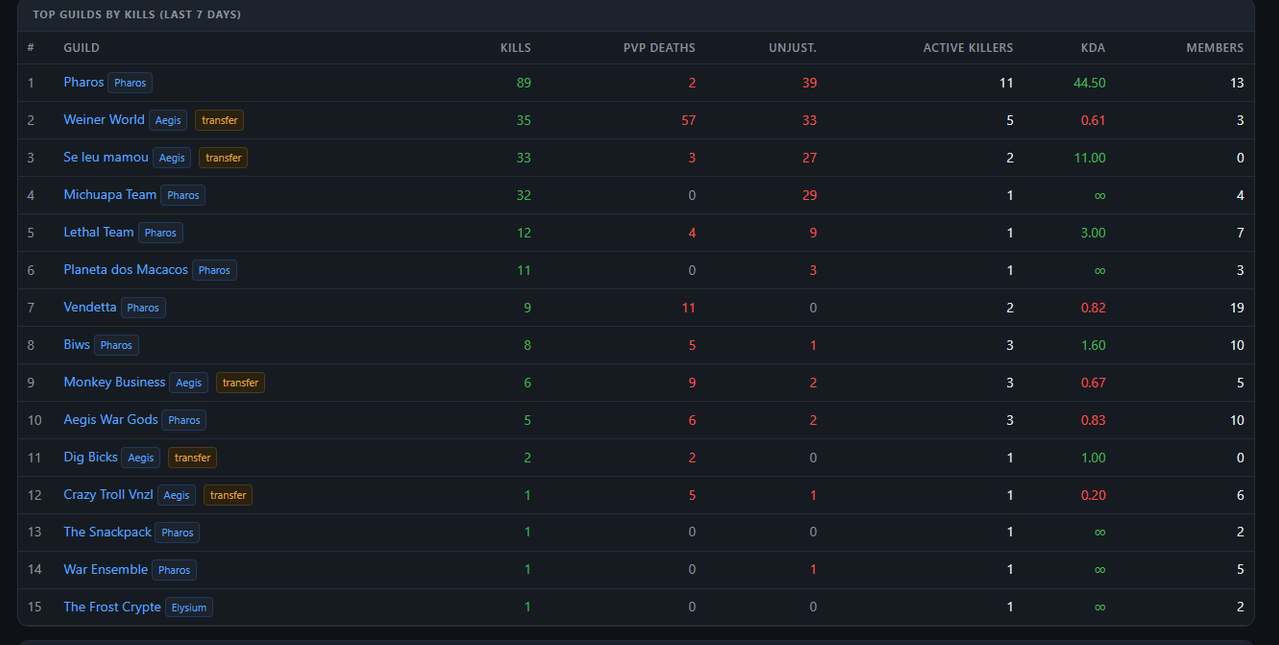Click the KDA column header
The height and width of the screenshot is (645, 1279).
click(x=1093, y=48)
